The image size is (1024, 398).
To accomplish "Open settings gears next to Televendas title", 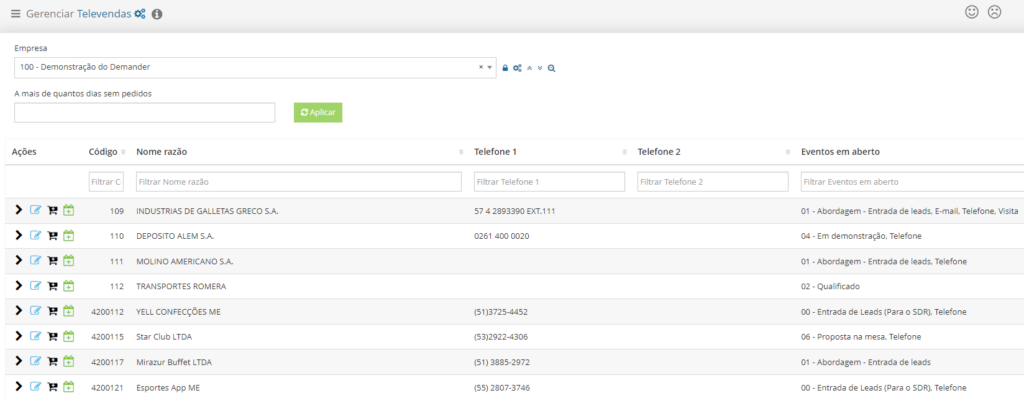I will point(140,14).
